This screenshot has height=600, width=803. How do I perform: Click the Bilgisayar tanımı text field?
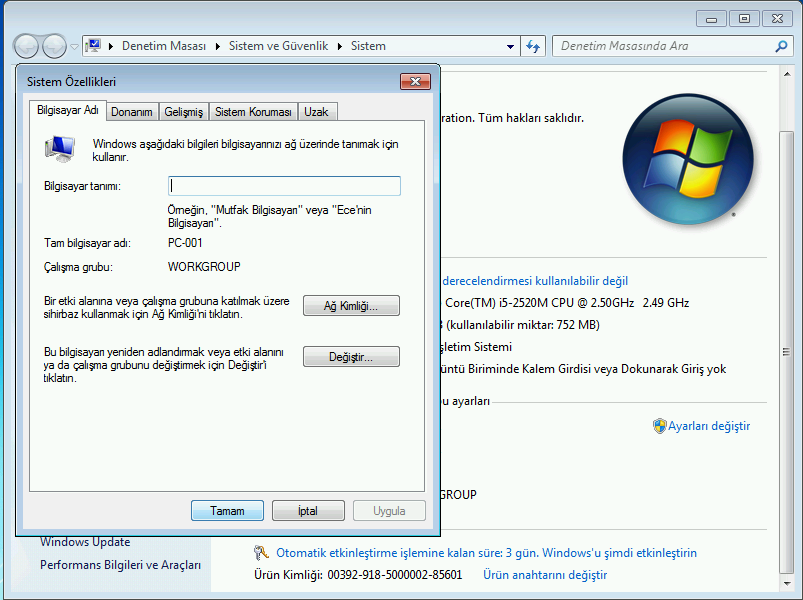[284, 186]
